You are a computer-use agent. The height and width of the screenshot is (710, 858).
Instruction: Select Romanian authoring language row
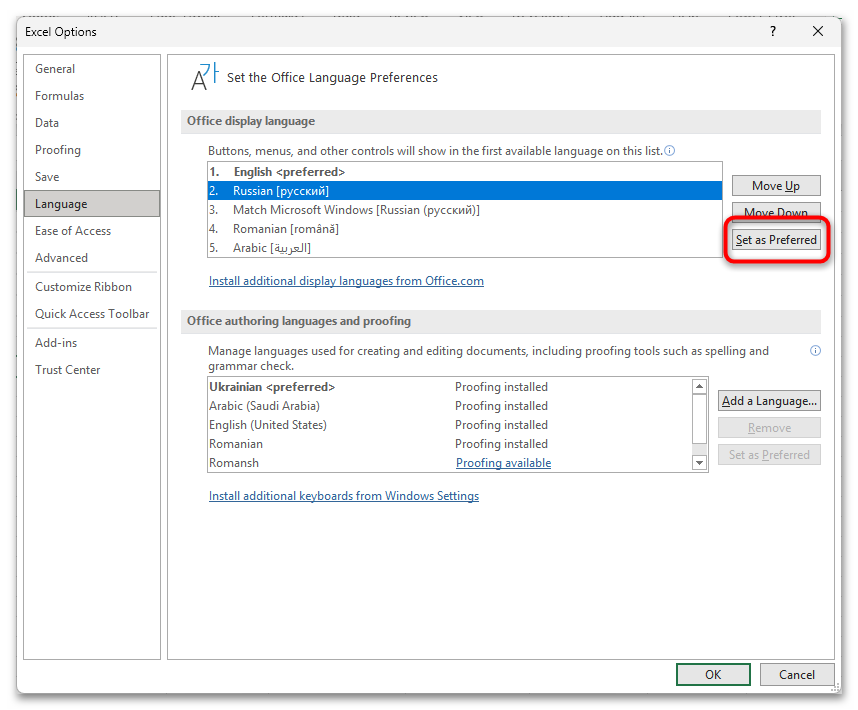click(x=450, y=444)
